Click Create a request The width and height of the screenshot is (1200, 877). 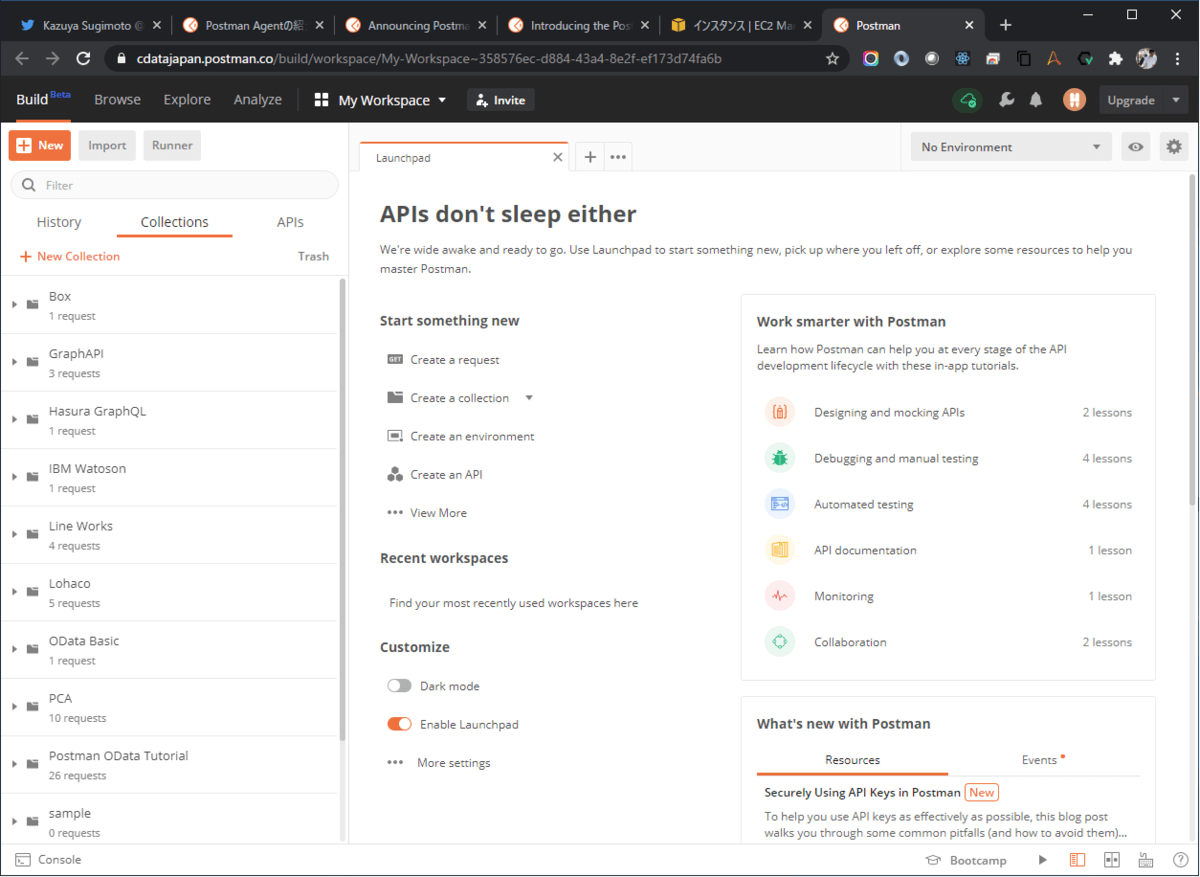443,360
